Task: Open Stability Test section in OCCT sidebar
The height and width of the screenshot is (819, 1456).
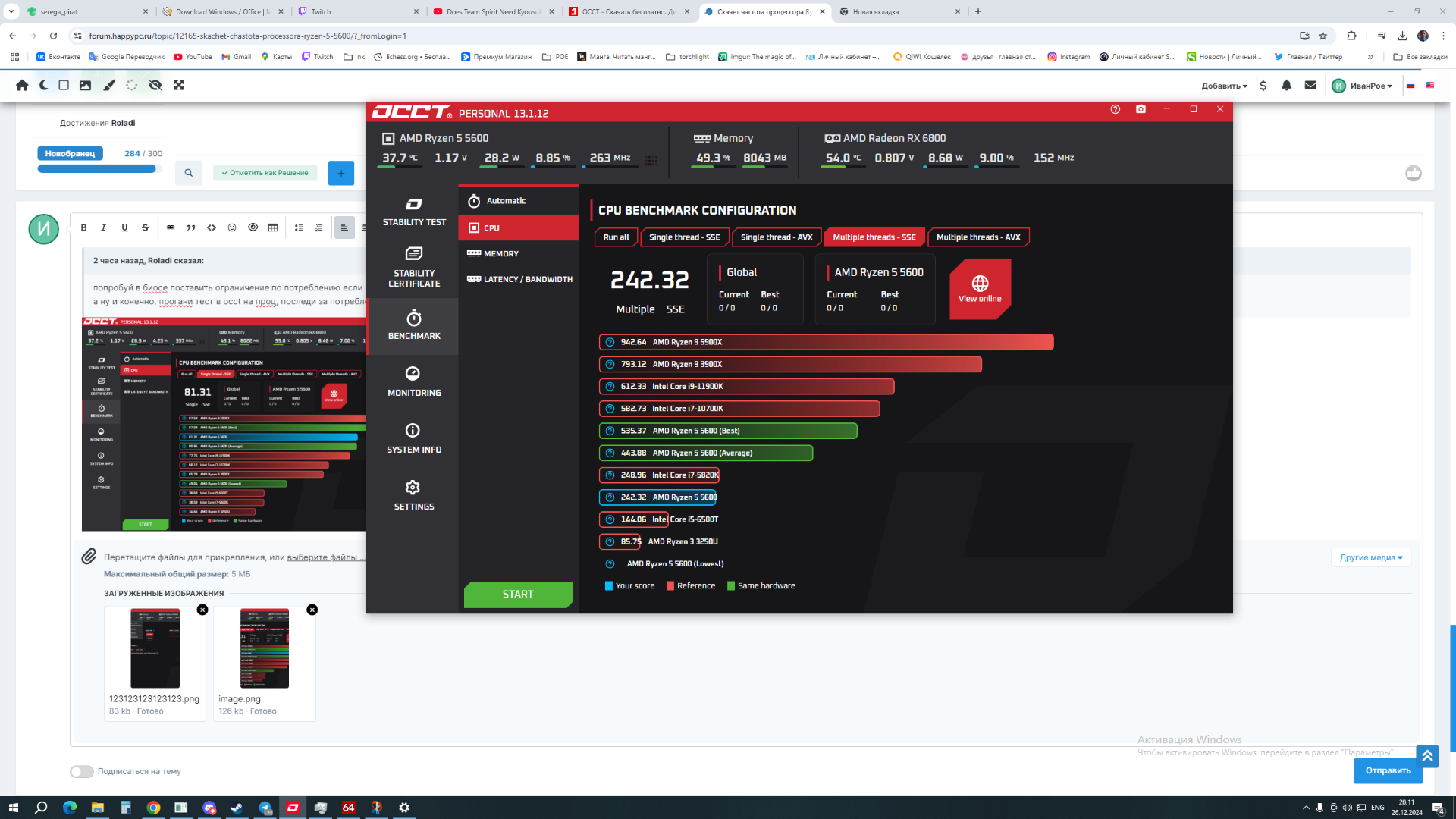Action: [x=413, y=212]
